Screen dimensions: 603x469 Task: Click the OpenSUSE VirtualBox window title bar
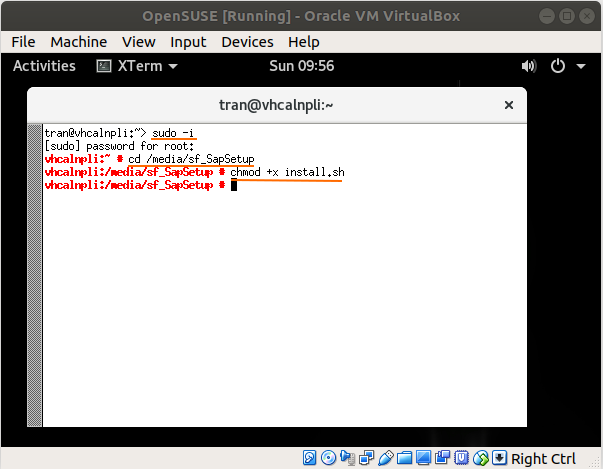click(x=301, y=16)
